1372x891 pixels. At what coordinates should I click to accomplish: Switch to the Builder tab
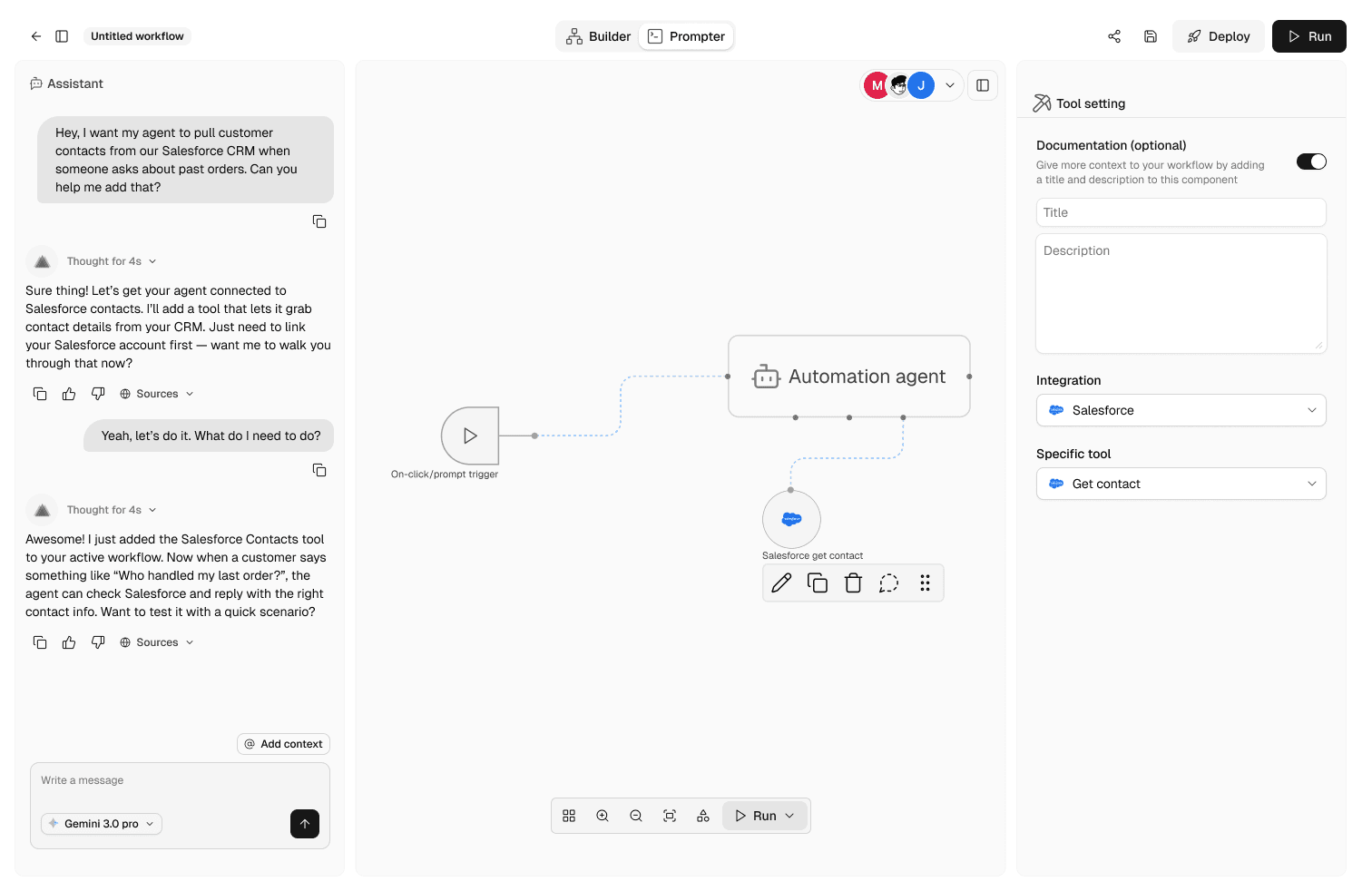pyautogui.click(x=598, y=35)
